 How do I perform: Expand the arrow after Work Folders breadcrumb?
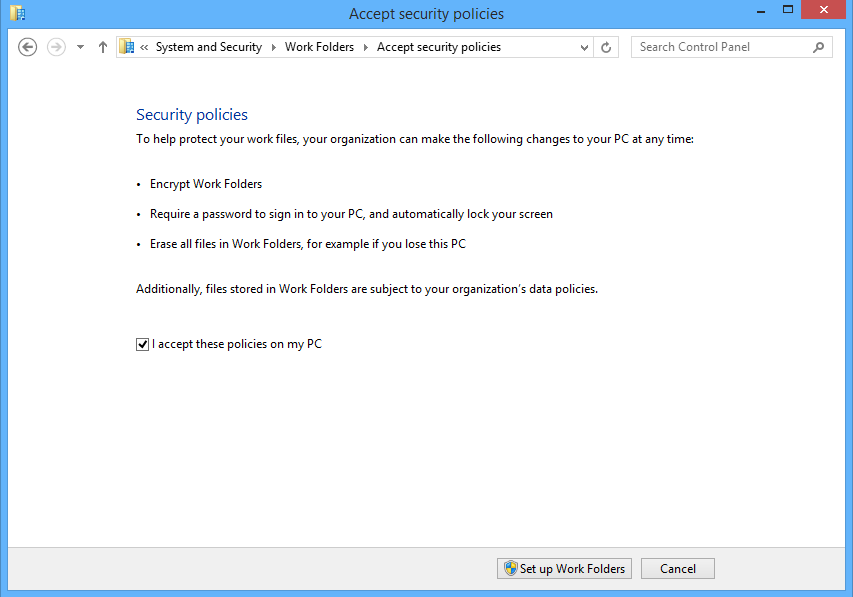(x=366, y=47)
